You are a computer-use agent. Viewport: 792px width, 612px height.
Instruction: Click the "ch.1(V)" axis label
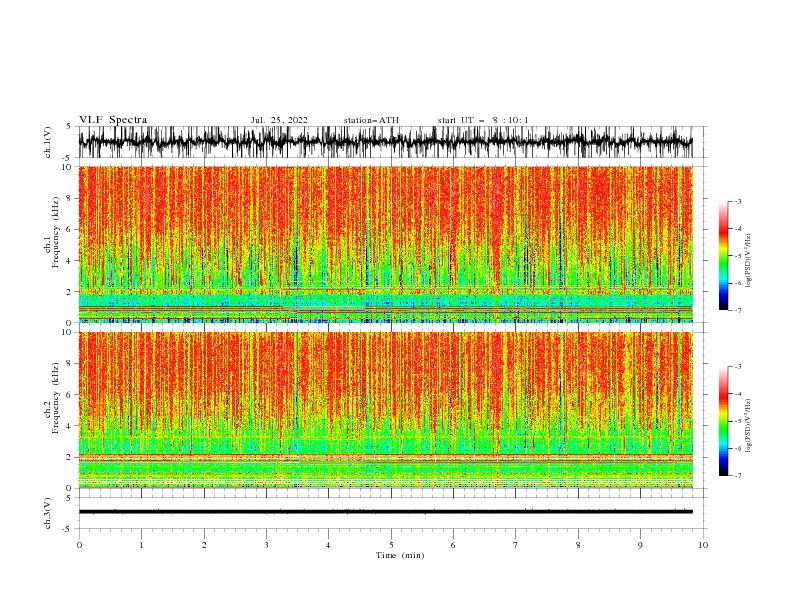click(x=48, y=142)
